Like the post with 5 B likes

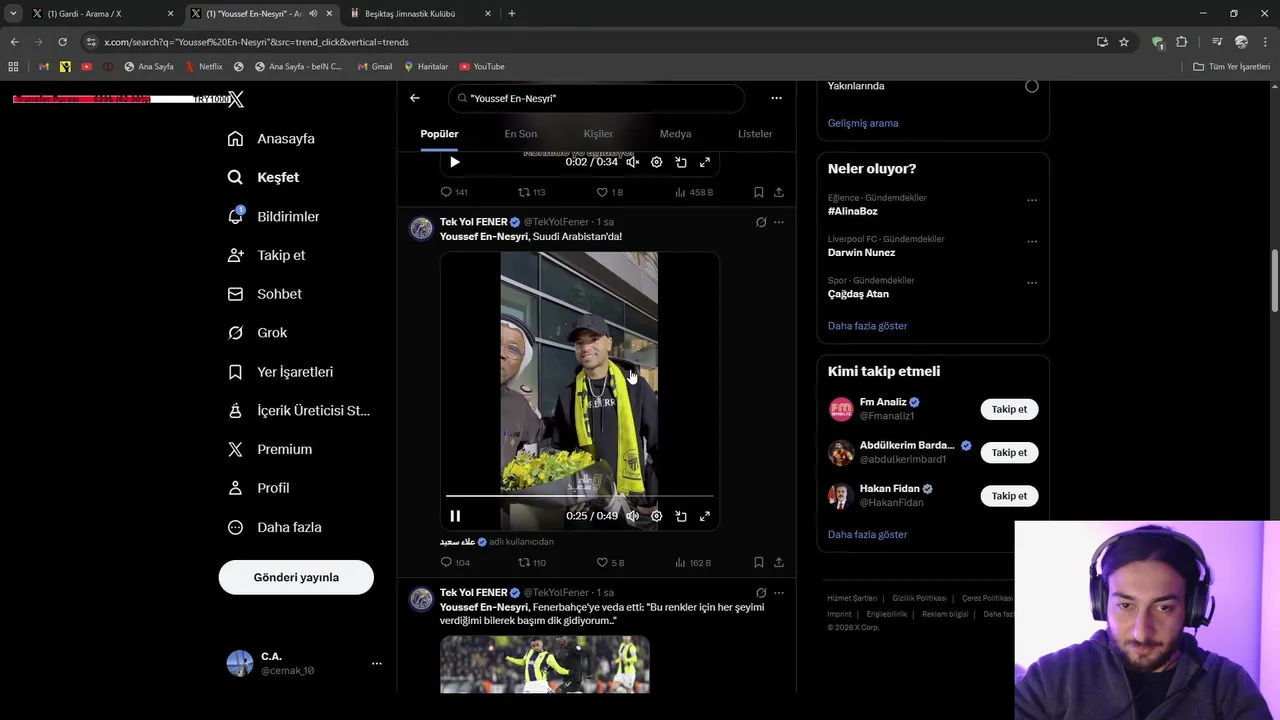point(610,563)
